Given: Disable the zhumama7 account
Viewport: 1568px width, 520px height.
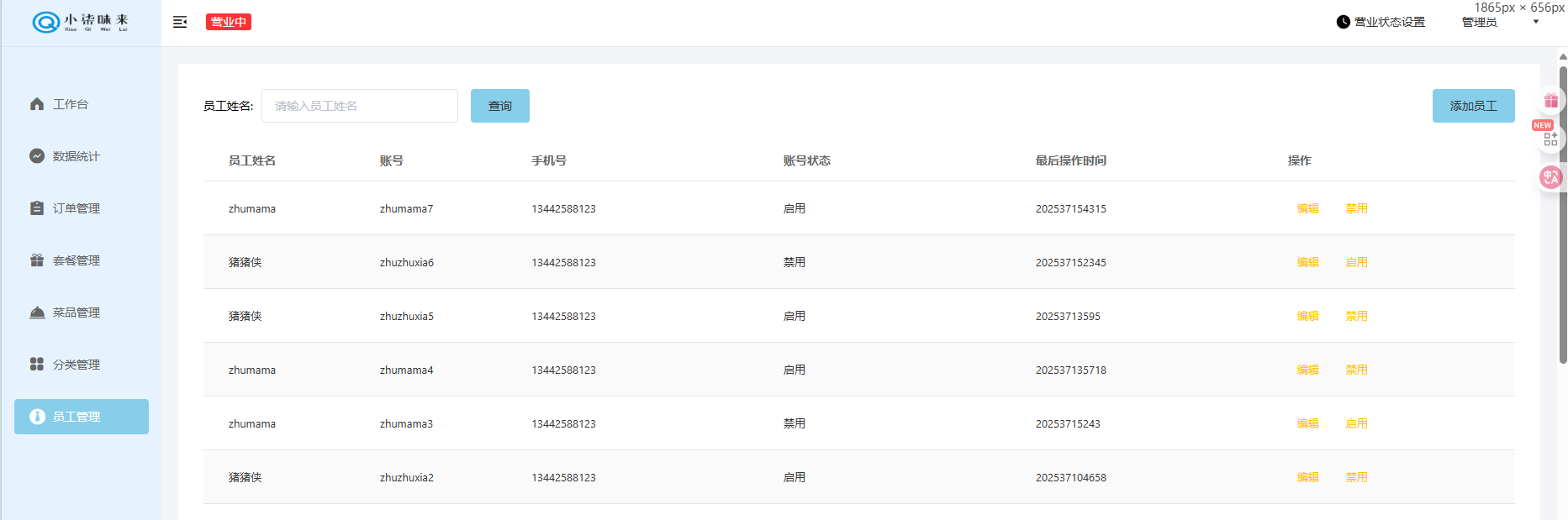Looking at the screenshot, I should click(x=1356, y=208).
